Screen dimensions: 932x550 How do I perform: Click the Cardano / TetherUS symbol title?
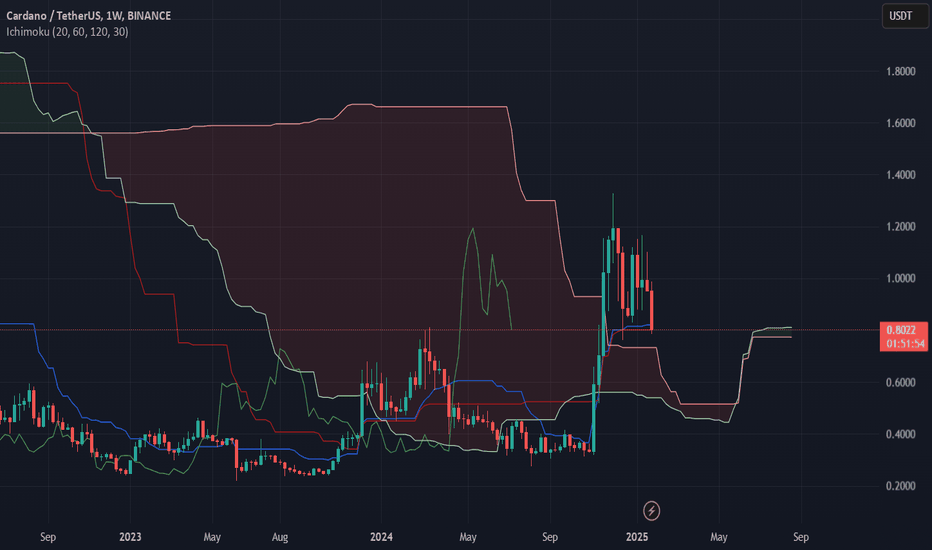click(x=89, y=15)
